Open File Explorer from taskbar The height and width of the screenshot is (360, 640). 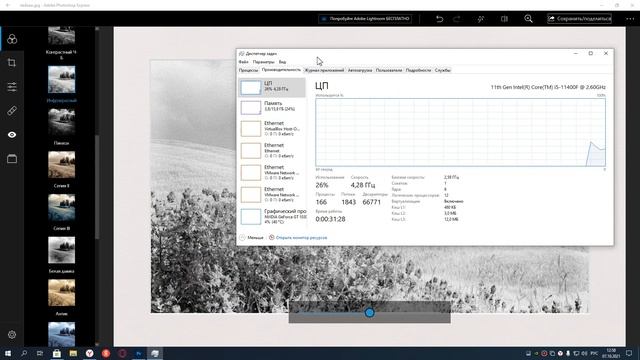tap(73, 353)
